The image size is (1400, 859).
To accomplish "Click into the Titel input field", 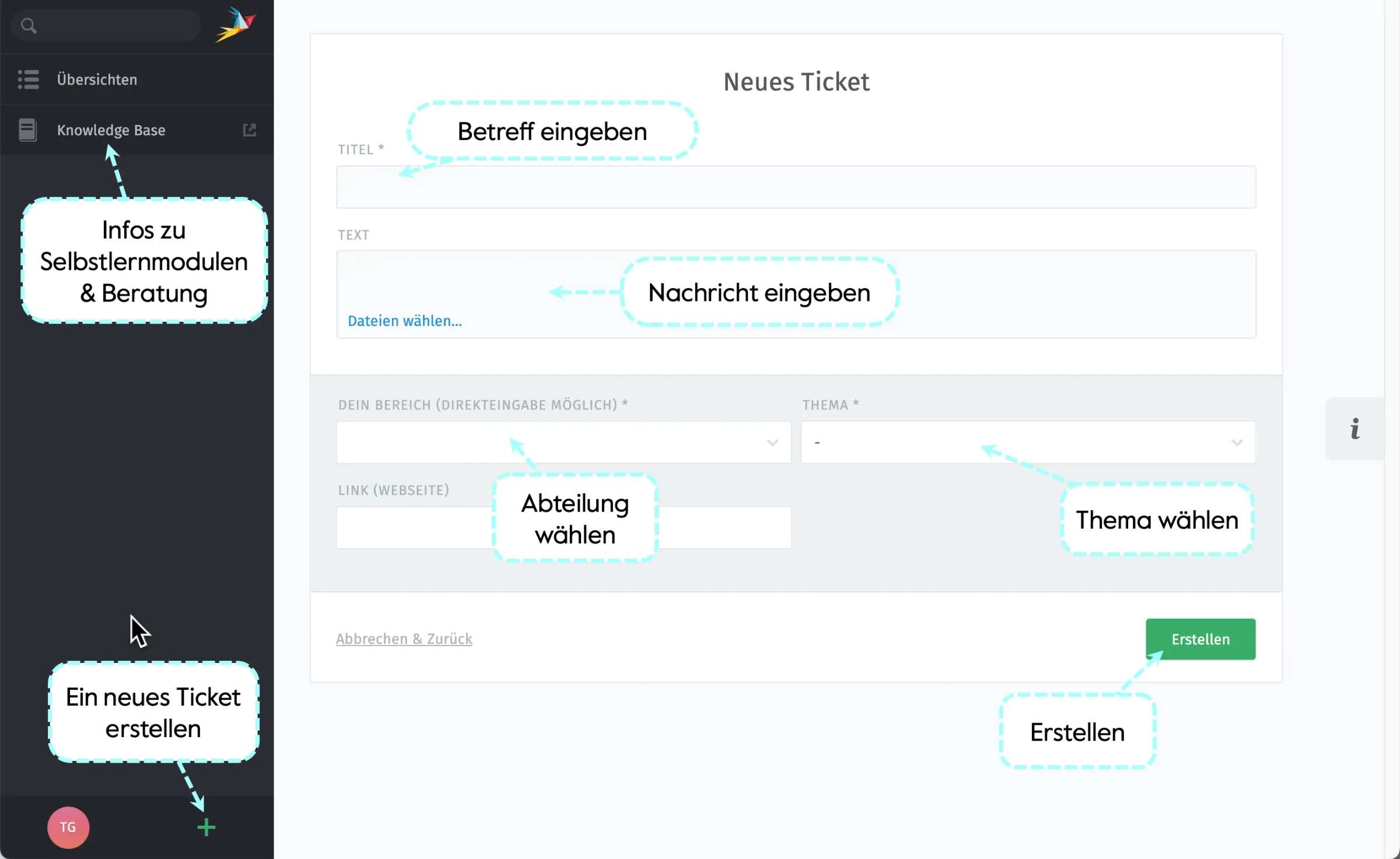I will pyautogui.click(x=796, y=187).
